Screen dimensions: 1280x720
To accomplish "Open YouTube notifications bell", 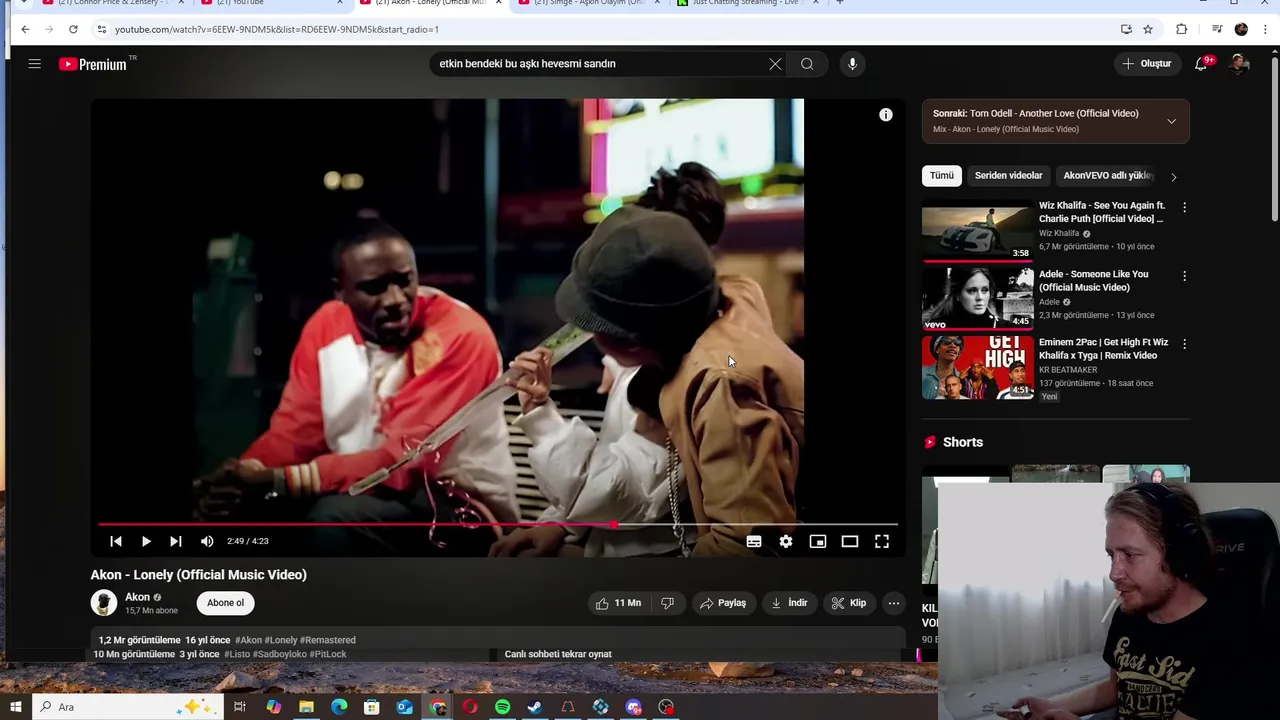I will 1202,64.
